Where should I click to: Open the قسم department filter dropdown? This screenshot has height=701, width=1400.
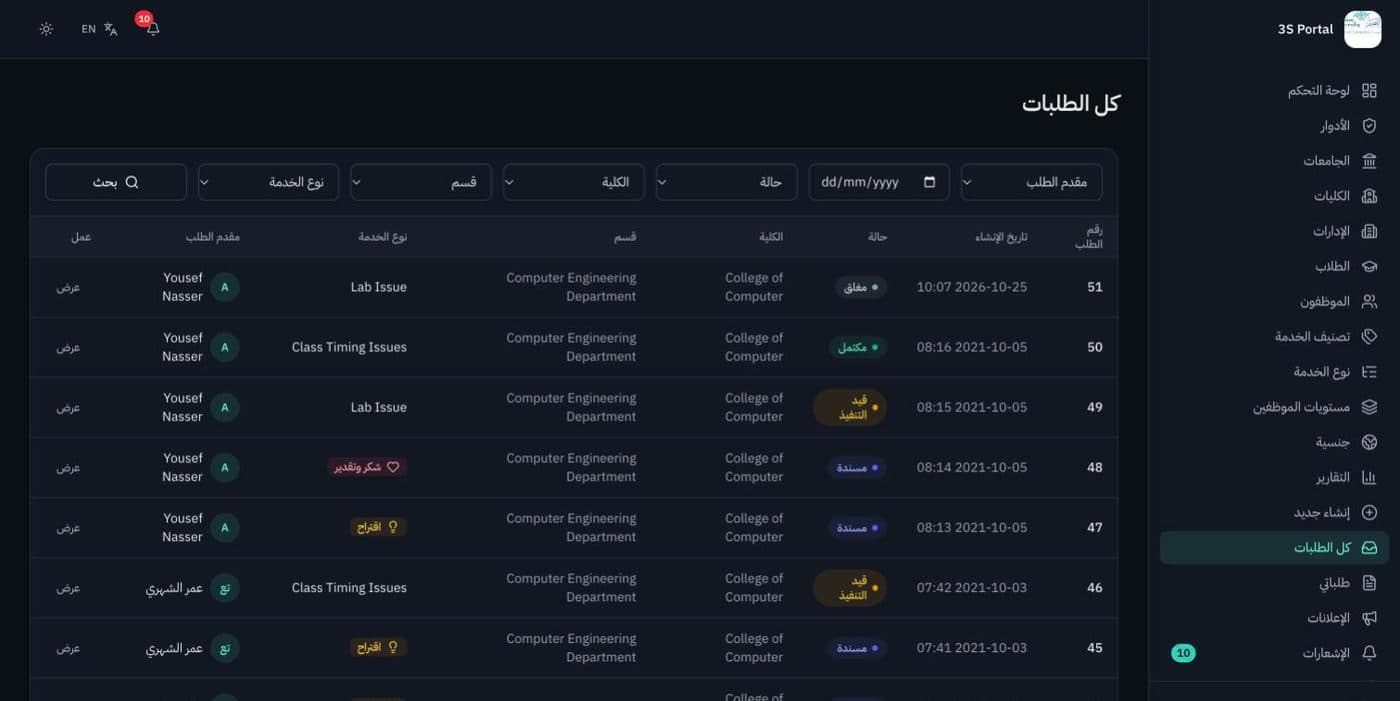(x=421, y=182)
